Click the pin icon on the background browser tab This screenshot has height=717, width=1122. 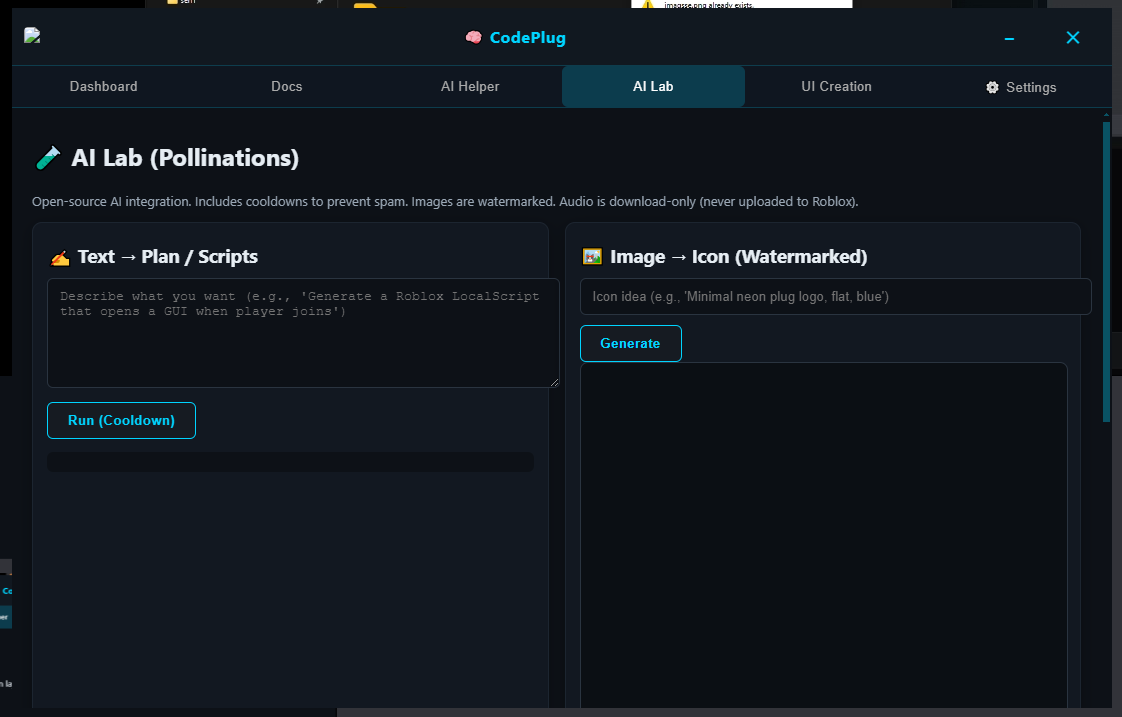click(x=318, y=3)
